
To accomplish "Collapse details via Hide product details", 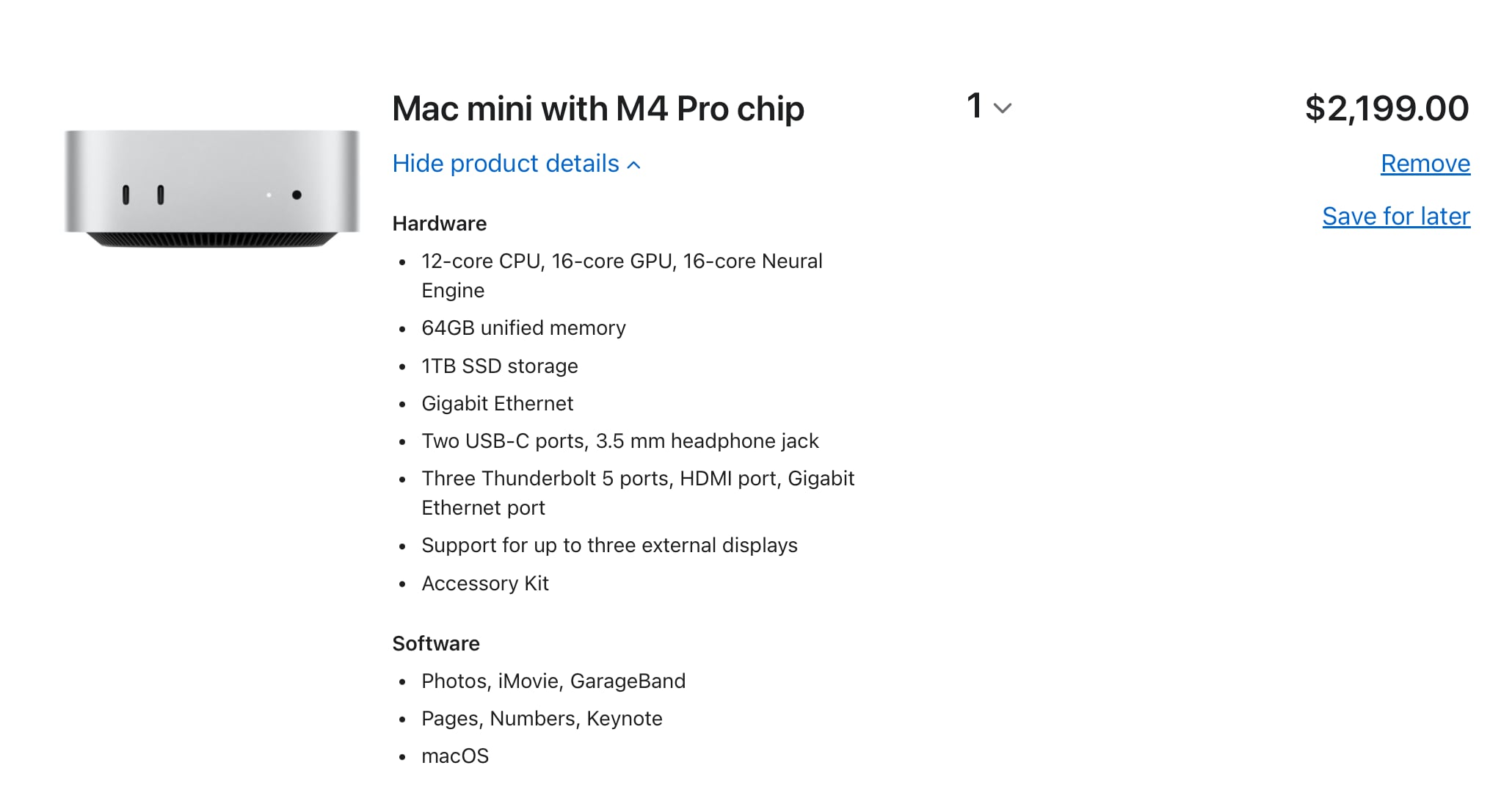I will (x=516, y=164).
